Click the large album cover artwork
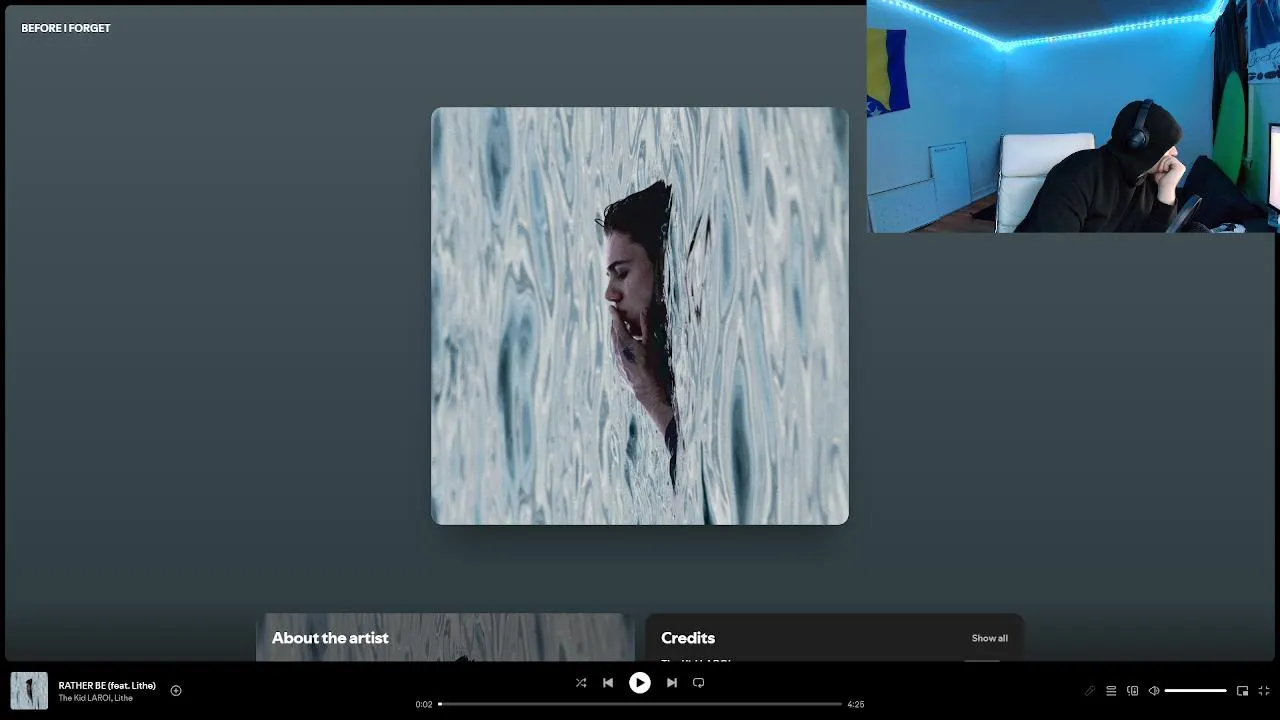 [640, 316]
